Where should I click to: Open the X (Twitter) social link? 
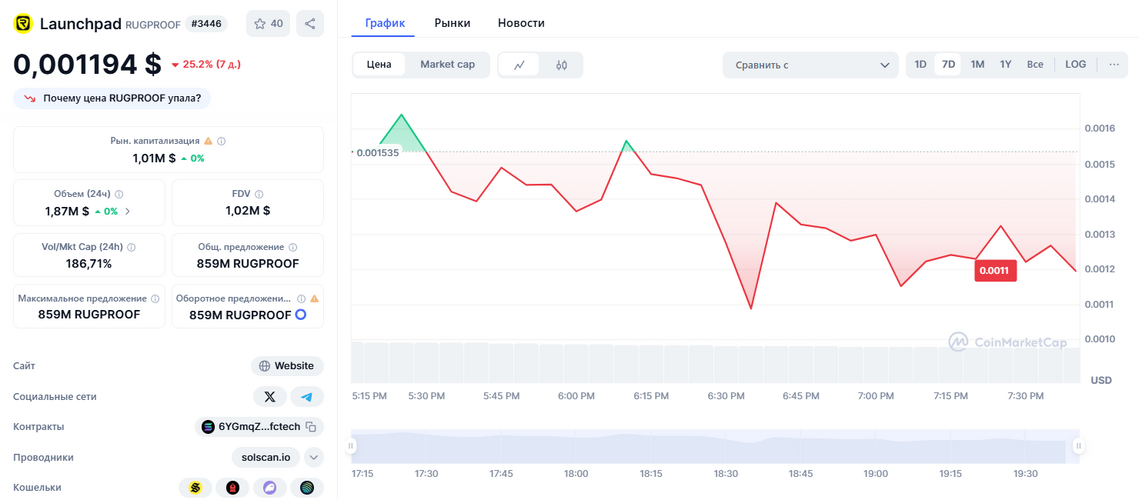click(270, 397)
